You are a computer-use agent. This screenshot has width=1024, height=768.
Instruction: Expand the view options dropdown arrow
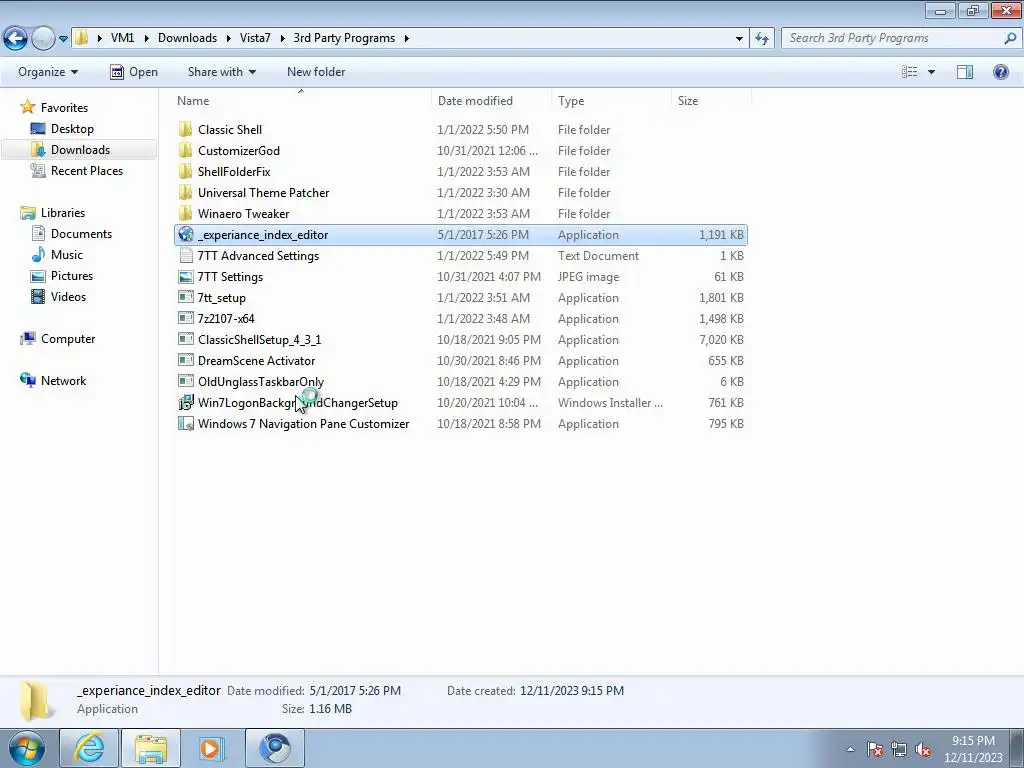tap(931, 72)
